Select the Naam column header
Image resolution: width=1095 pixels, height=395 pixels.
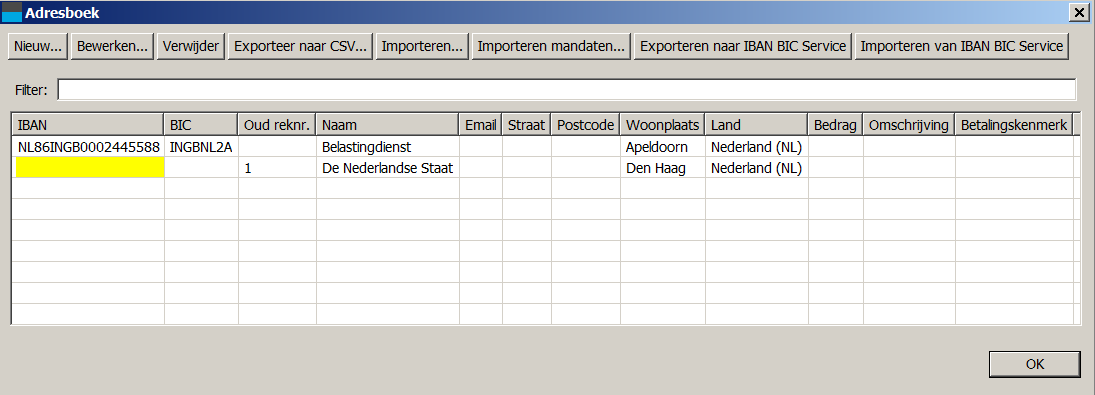pyautogui.click(x=388, y=125)
